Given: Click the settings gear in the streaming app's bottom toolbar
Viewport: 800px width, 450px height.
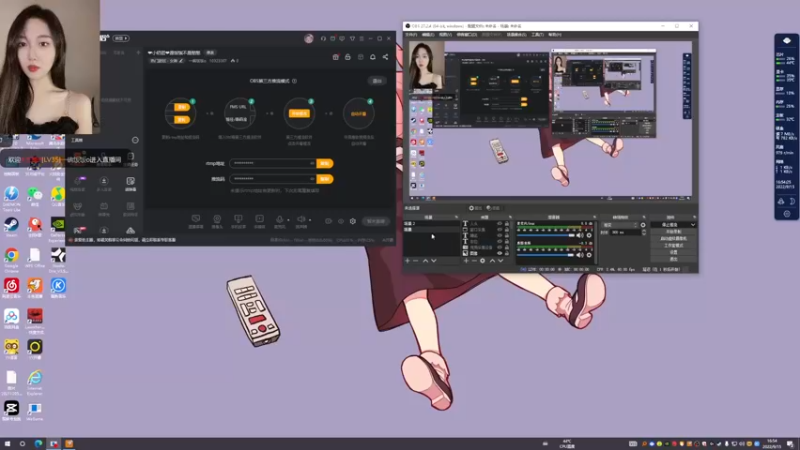Looking at the screenshot, I should tap(353, 221).
